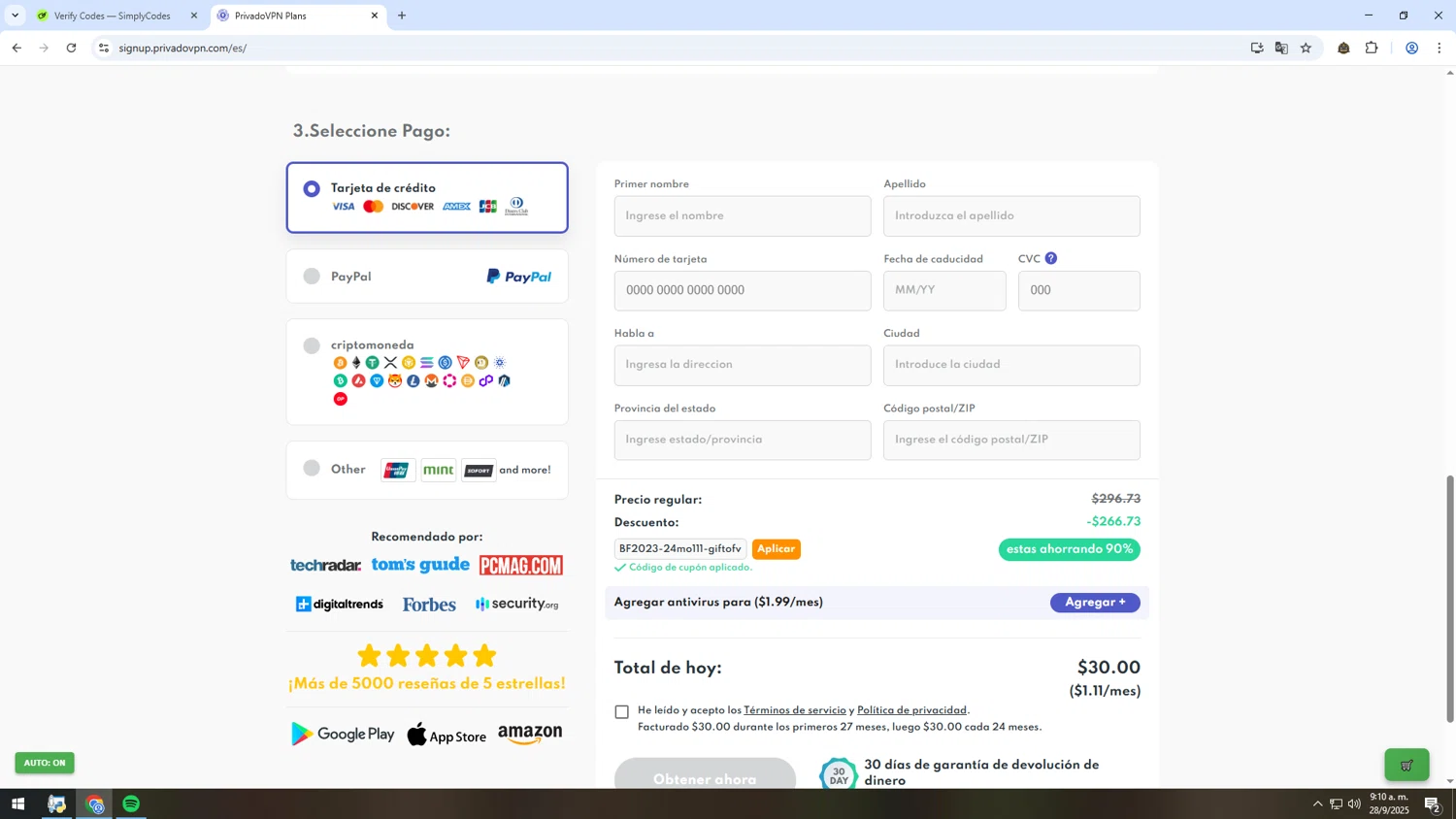This screenshot has height=819, width=1456.
Task: Open Chrome three-dot menu
Action: click(1439, 48)
